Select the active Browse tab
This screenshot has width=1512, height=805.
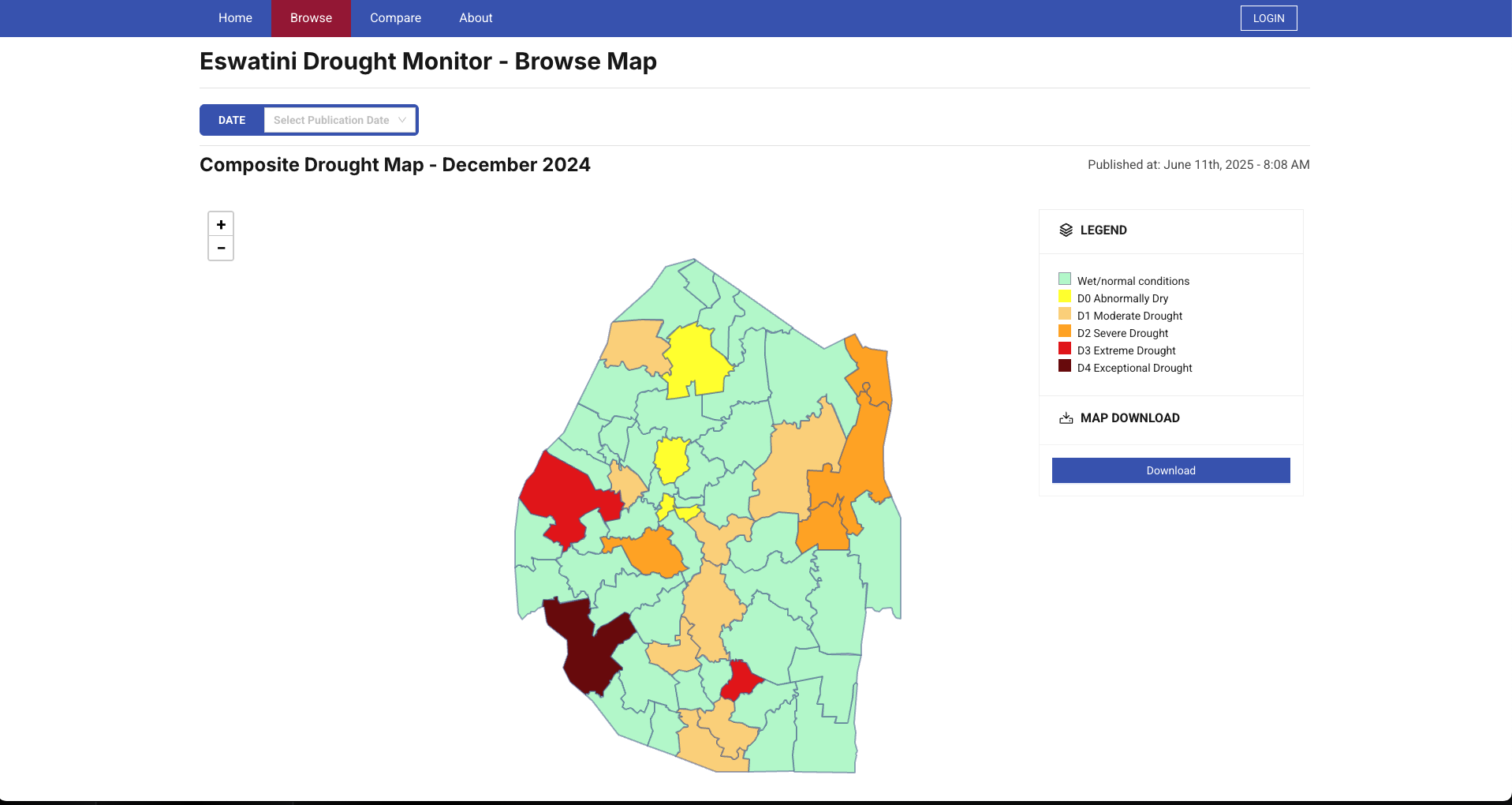coord(311,18)
